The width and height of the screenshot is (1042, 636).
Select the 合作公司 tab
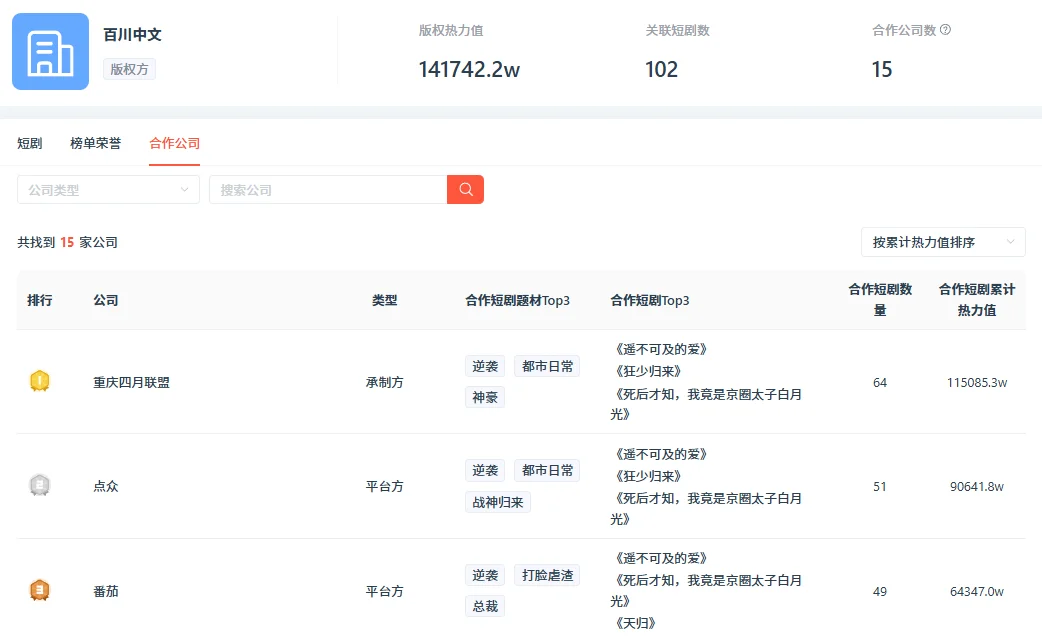point(173,143)
